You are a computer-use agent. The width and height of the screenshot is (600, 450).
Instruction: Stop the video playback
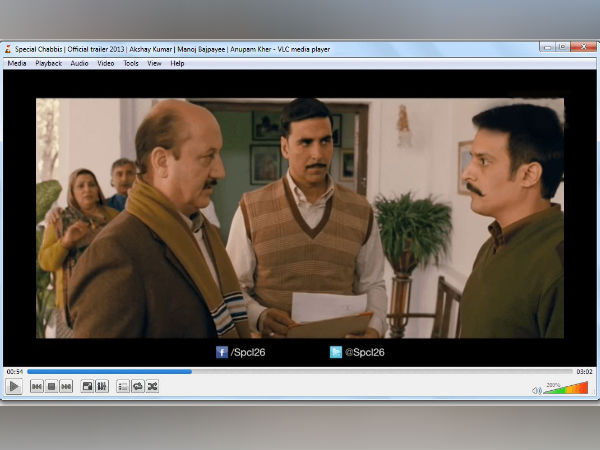click(51, 386)
